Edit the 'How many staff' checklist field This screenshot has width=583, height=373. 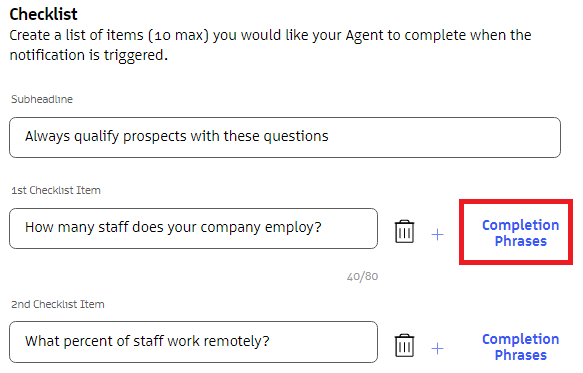193,228
